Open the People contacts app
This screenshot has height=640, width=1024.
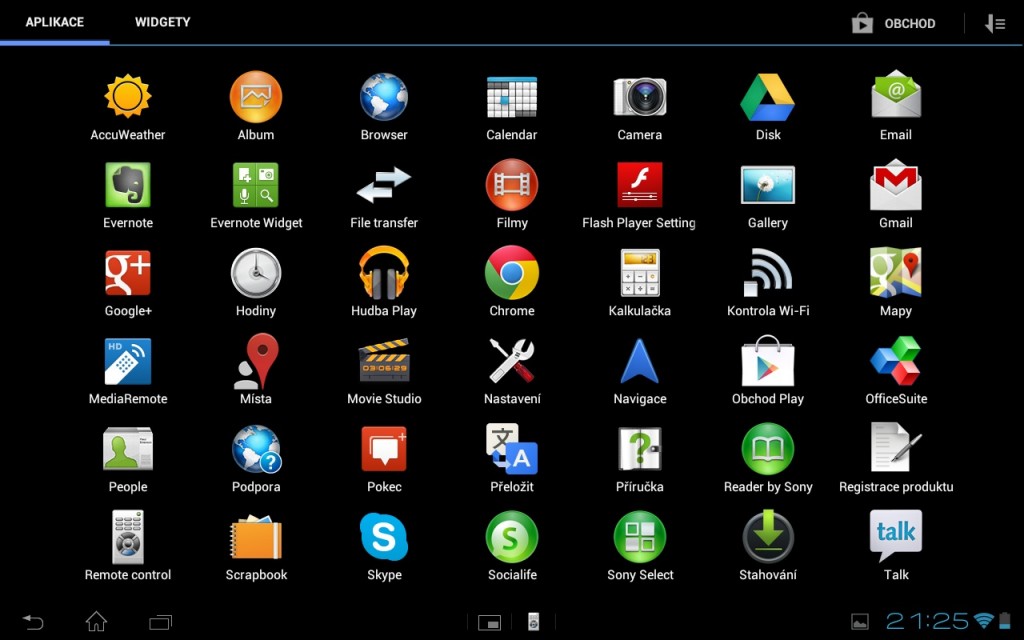click(128, 449)
